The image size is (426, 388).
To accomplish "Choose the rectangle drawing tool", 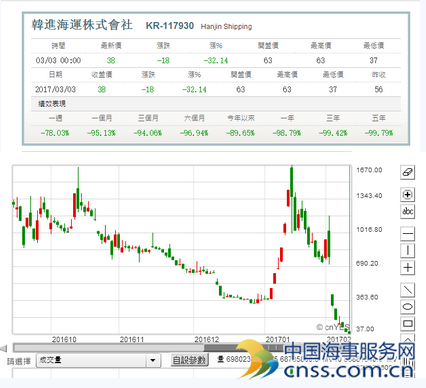I will [407, 323].
